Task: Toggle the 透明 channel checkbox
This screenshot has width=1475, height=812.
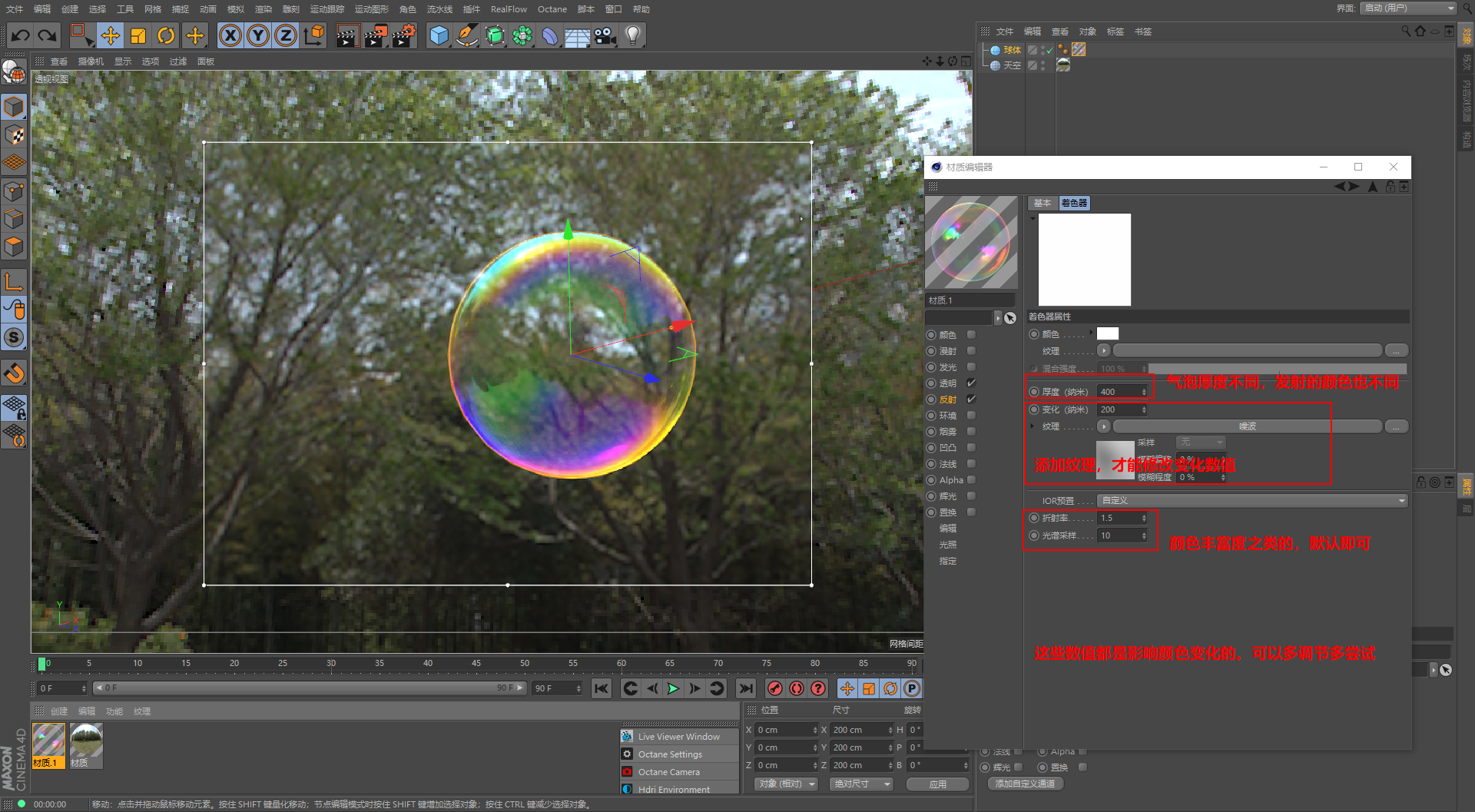Action: [971, 383]
